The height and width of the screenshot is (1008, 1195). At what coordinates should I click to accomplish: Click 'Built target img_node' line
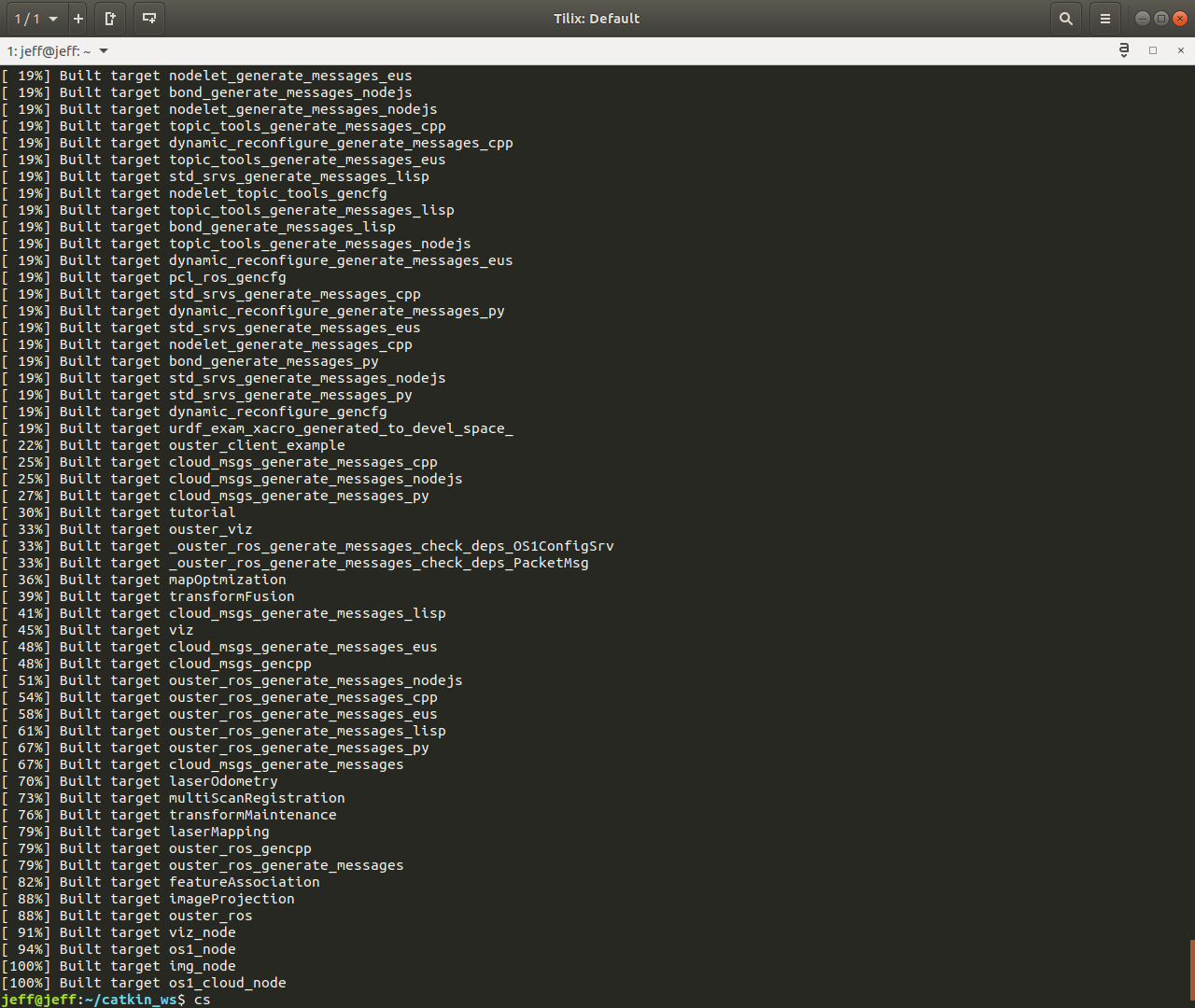[x=119, y=966]
